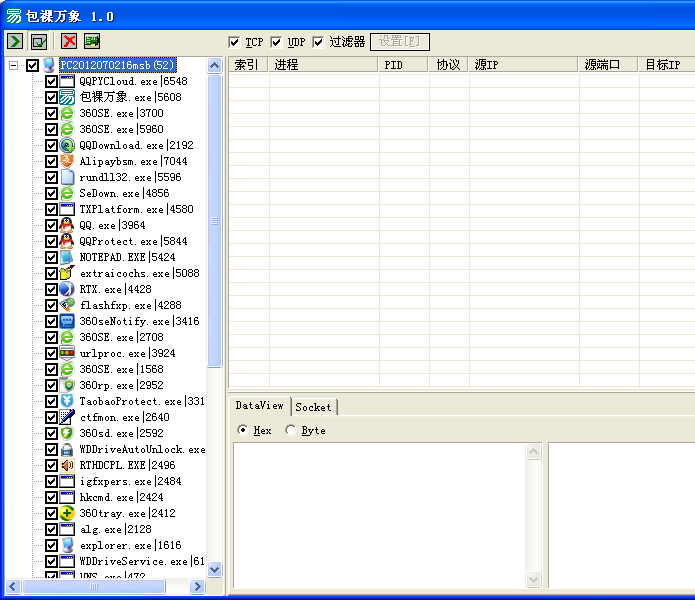Click the Alipaybsm.exe shield icon
The height and width of the screenshot is (600, 695).
point(67,161)
